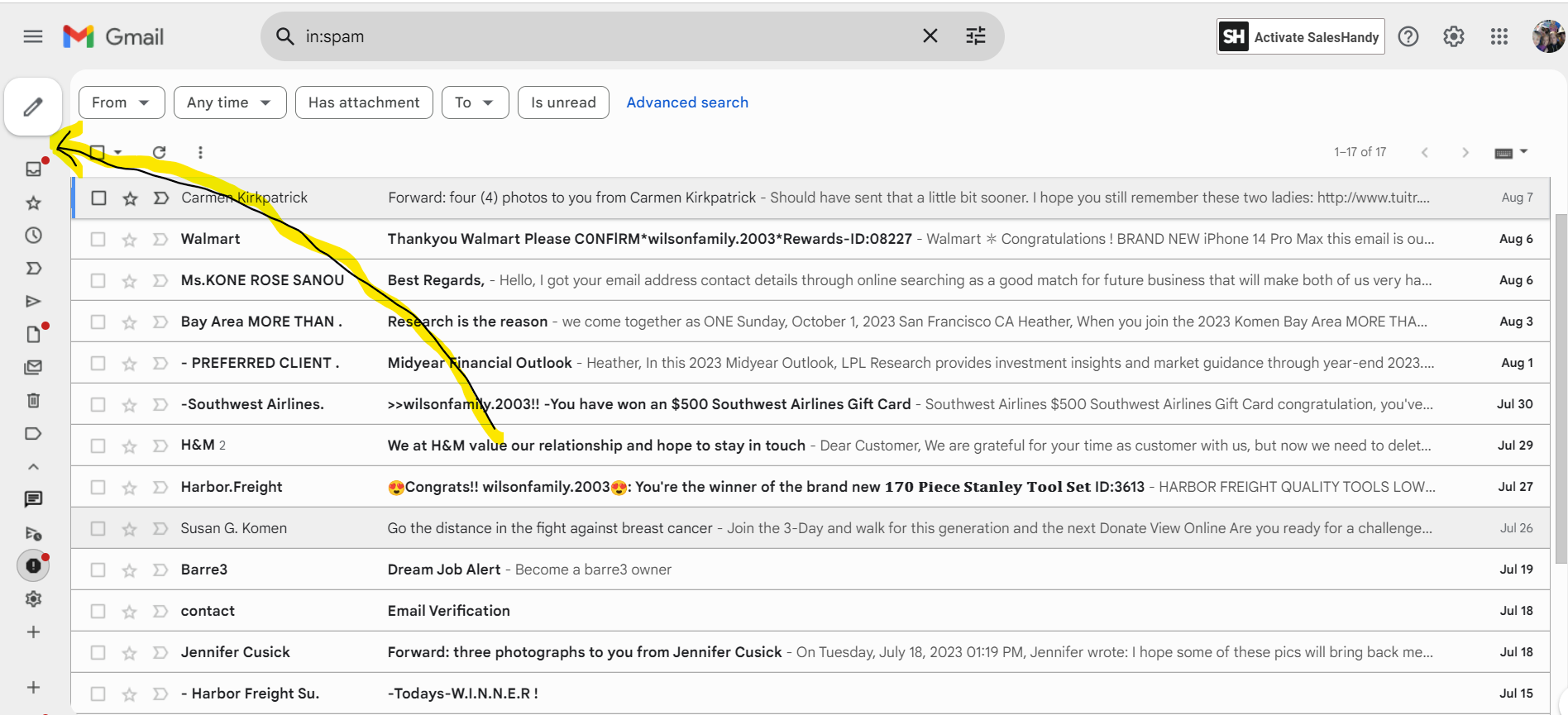Screen dimensions: 1568x715
Task: Collapse sidebar labels with Less chevron
Action: (x=33, y=466)
